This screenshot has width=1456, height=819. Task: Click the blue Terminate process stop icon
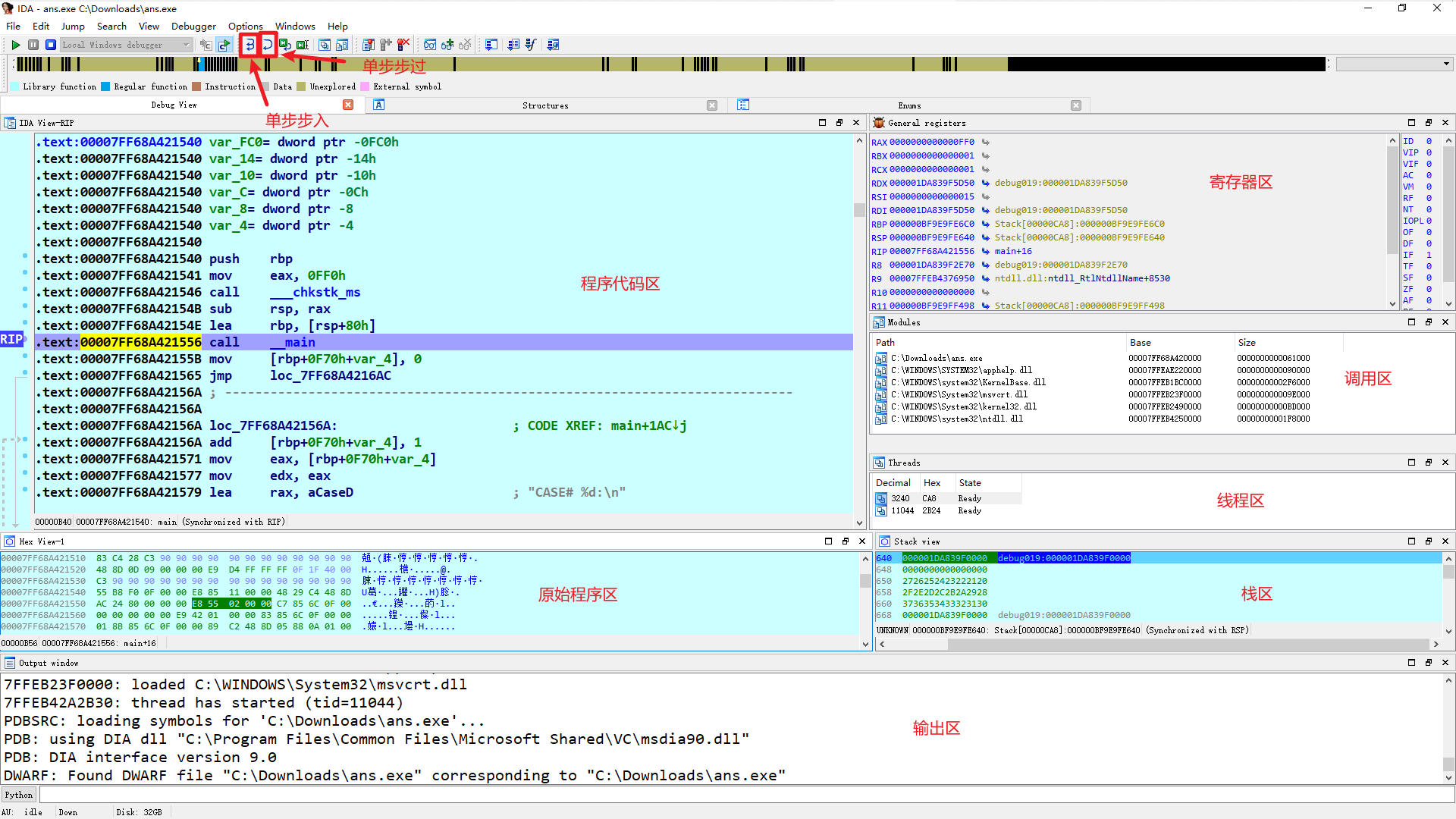coord(51,45)
